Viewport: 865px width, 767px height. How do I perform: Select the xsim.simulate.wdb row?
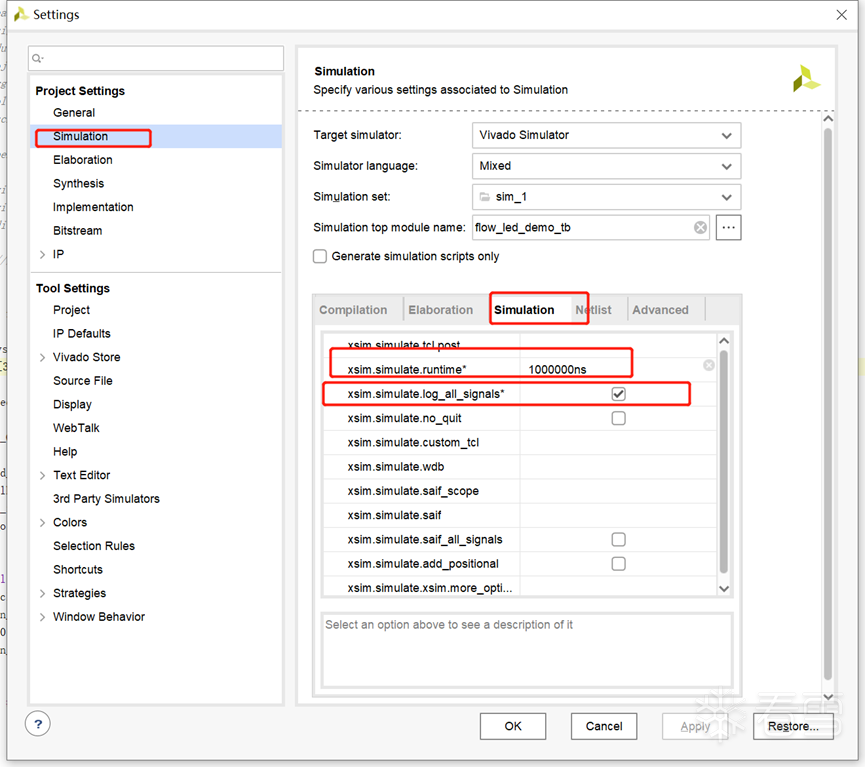pyautogui.click(x=520, y=467)
